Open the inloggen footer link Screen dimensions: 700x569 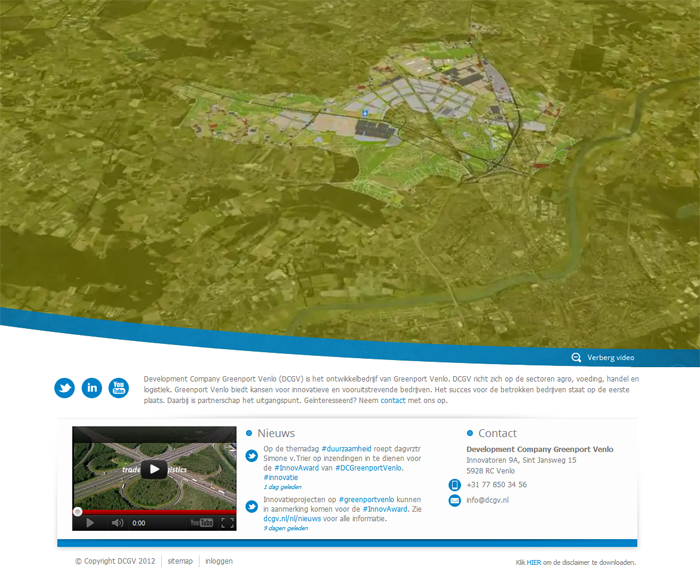219,561
